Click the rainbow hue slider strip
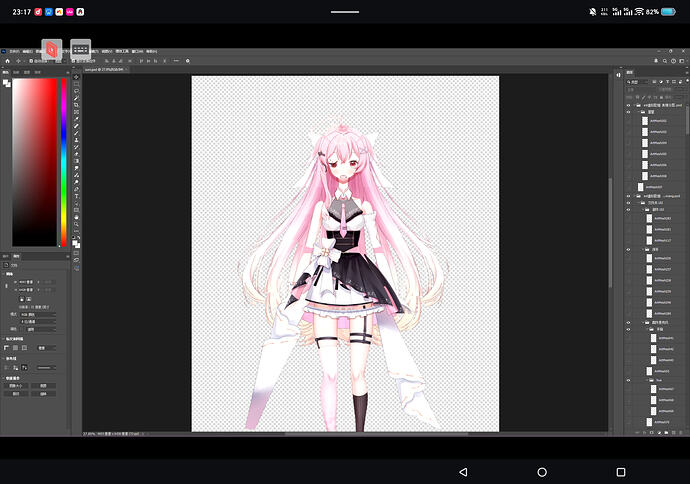 pos(64,162)
